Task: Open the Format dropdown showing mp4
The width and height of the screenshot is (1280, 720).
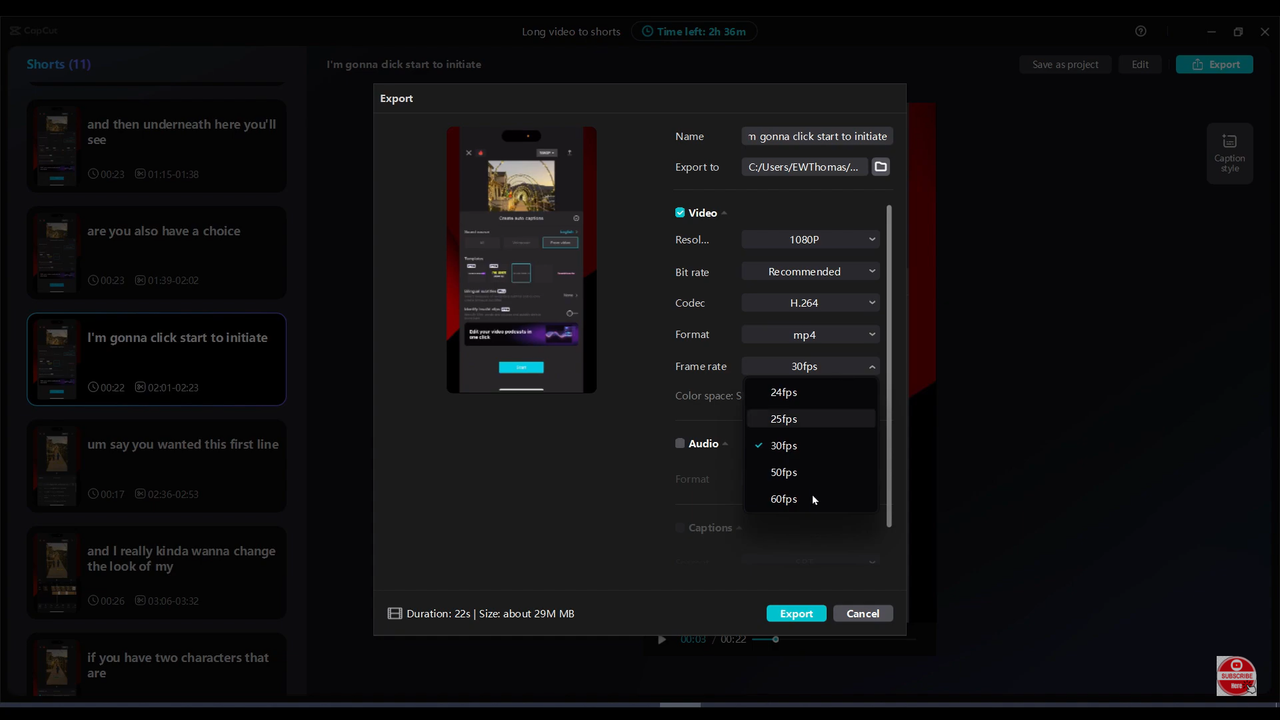Action: 806,334
